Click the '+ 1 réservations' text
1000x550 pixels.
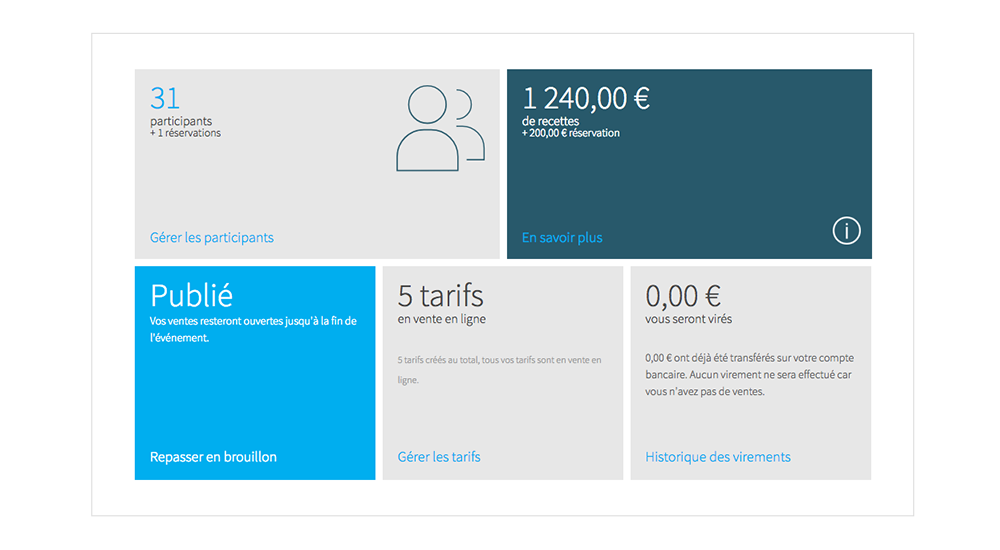click(x=186, y=133)
